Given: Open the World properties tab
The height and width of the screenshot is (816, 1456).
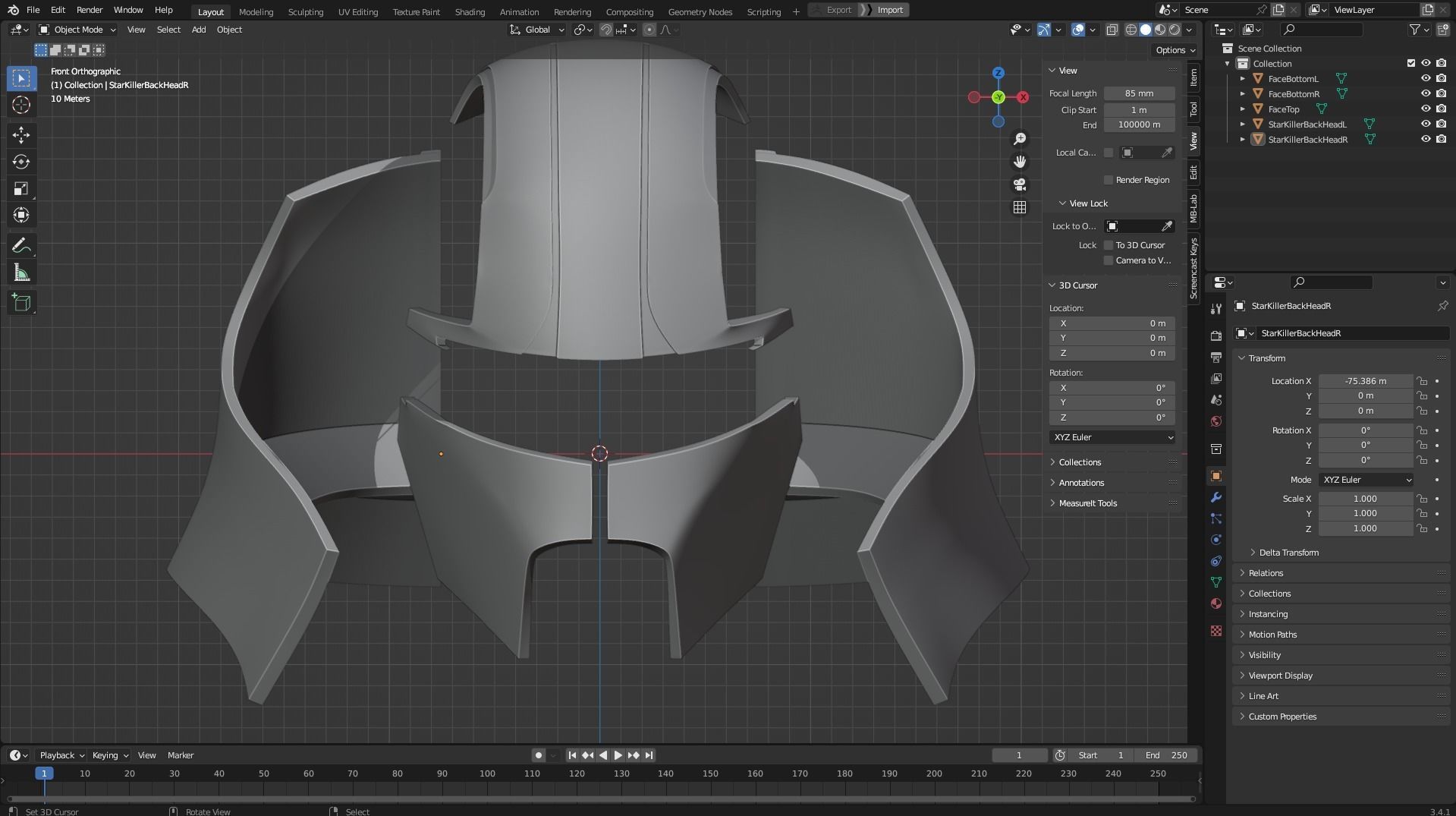Looking at the screenshot, I should point(1216,421).
